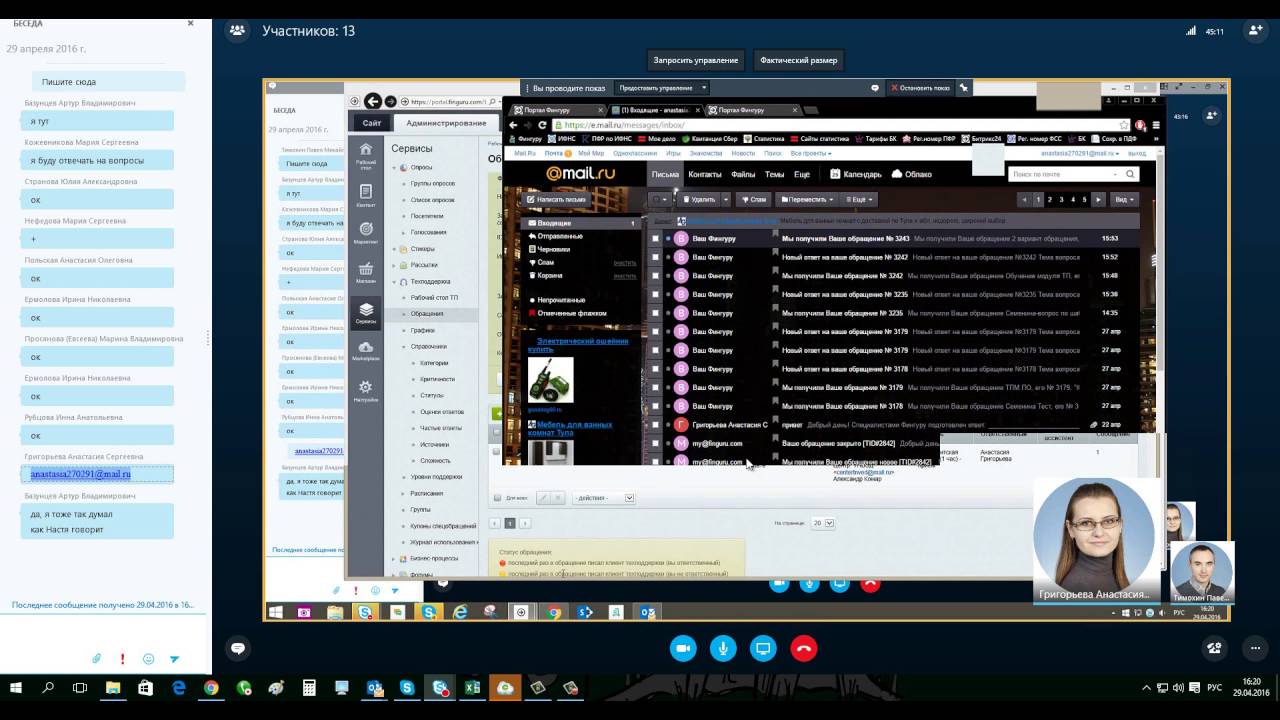Open the Сайт tab in the portal
This screenshot has height=720, width=1280.
click(x=372, y=123)
